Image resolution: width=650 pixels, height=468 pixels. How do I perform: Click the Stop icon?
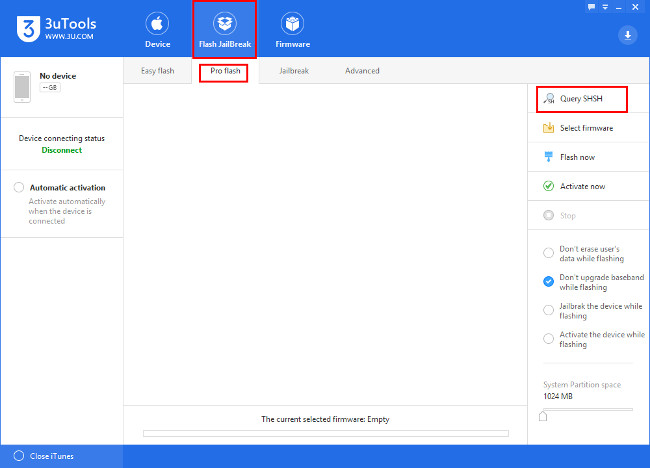coord(548,215)
